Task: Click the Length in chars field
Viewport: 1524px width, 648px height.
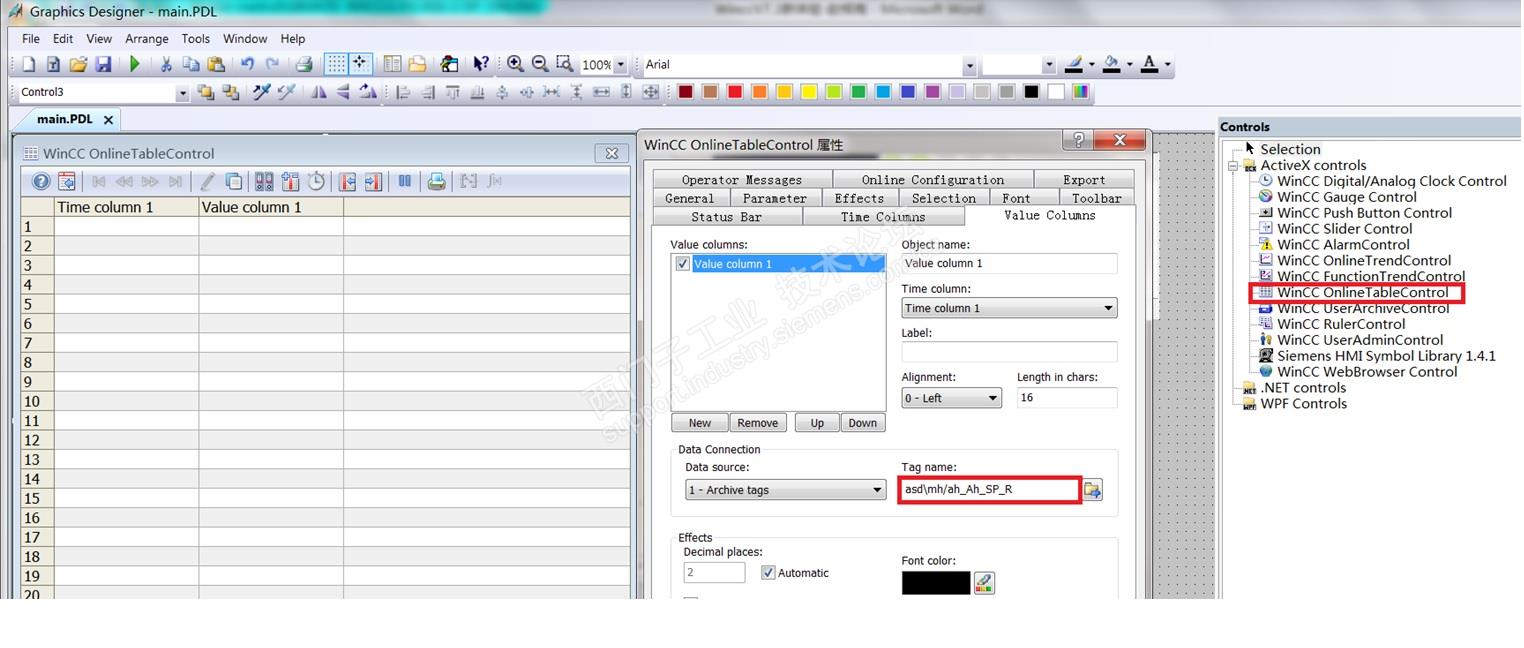Action: click(x=1067, y=398)
